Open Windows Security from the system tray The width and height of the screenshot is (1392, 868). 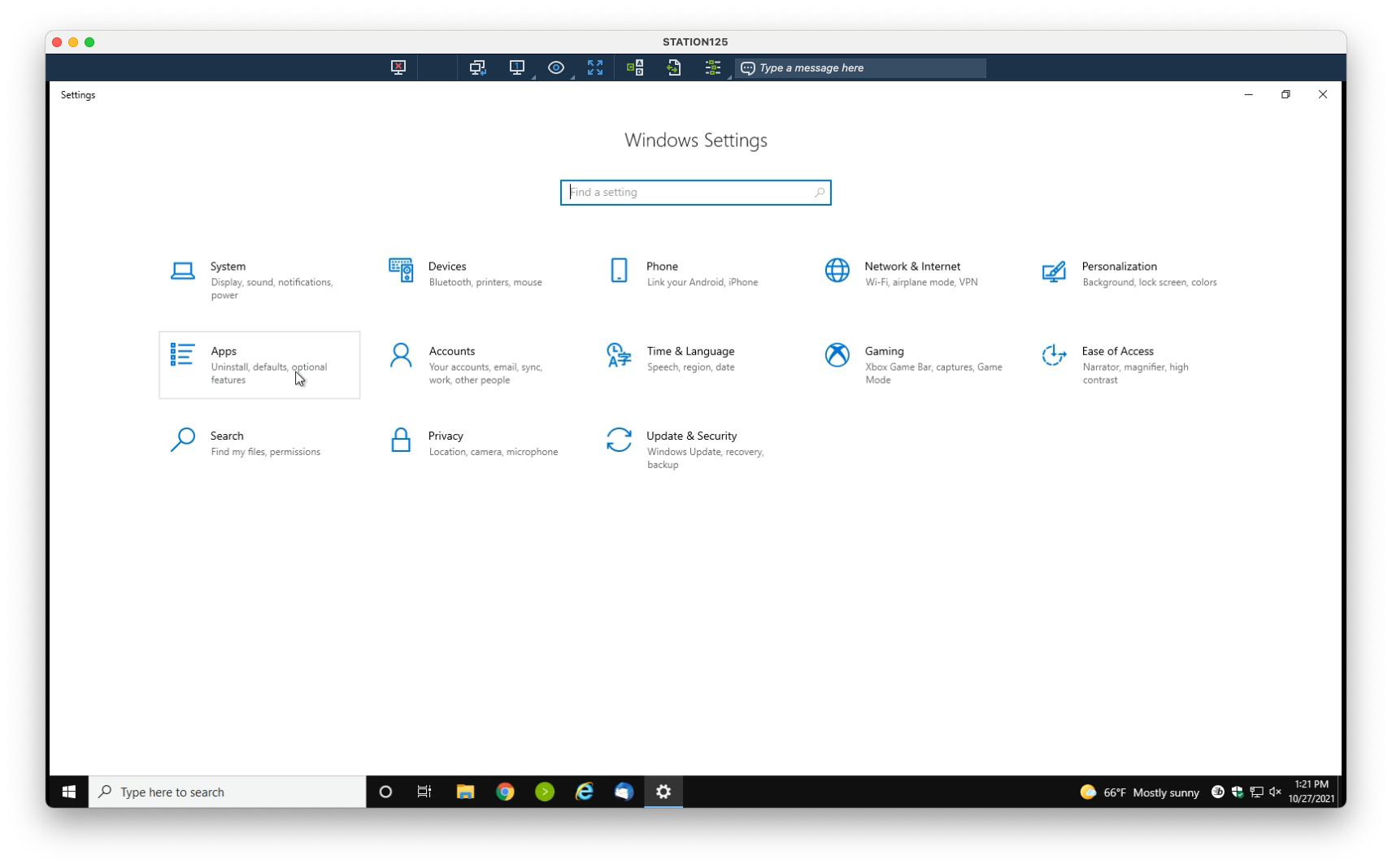(x=1238, y=792)
